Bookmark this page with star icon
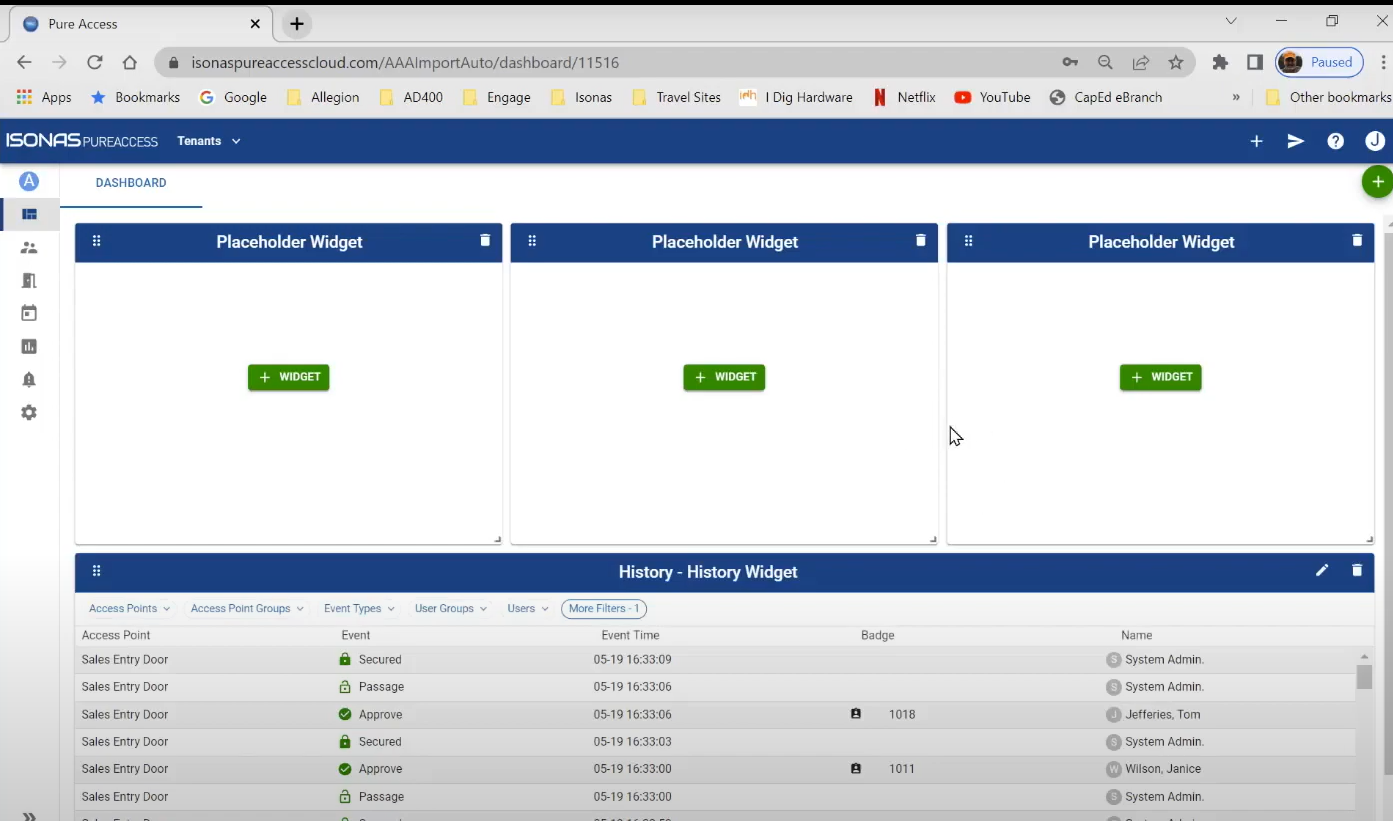1393x821 pixels. pos(1176,62)
